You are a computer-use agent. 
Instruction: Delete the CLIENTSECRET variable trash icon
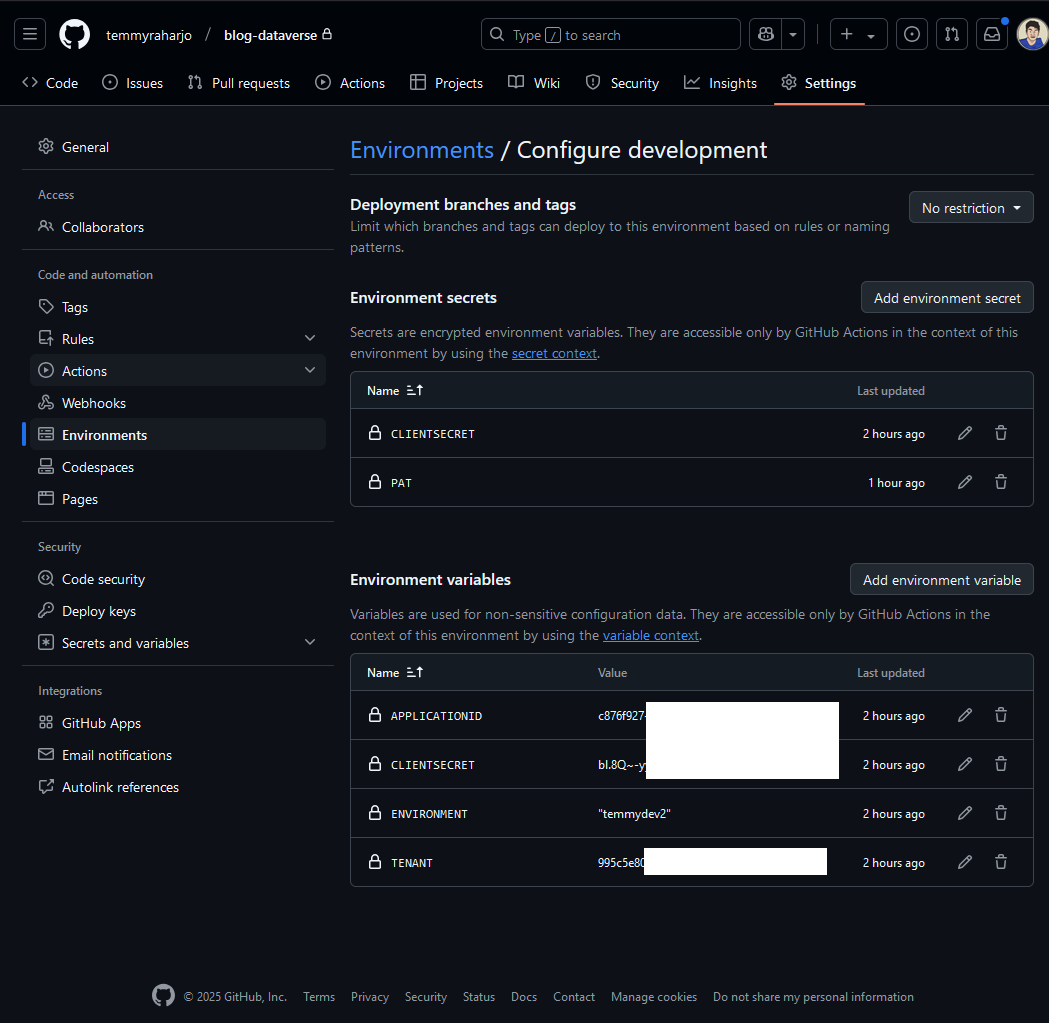tap(1001, 764)
